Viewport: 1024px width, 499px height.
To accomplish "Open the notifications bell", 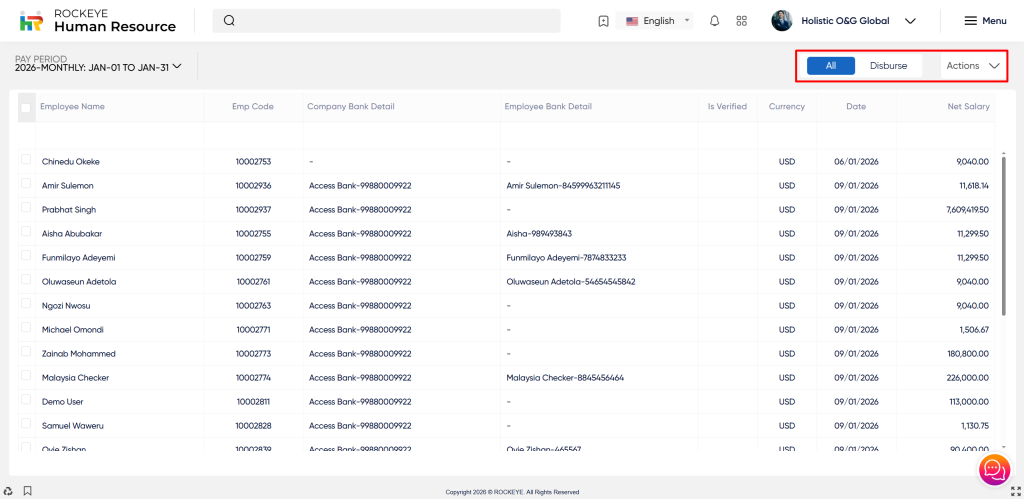I will 714,21.
